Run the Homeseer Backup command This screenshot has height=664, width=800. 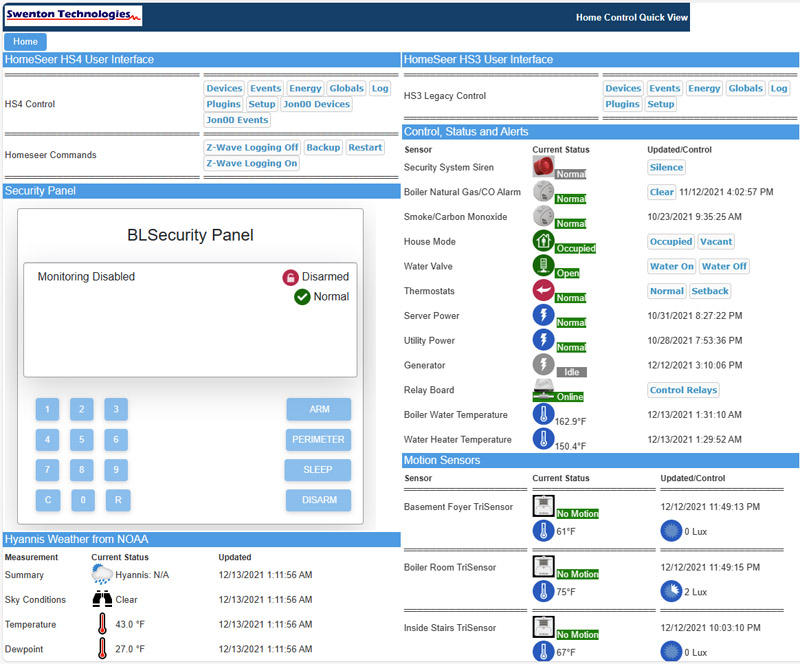click(323, 147)
